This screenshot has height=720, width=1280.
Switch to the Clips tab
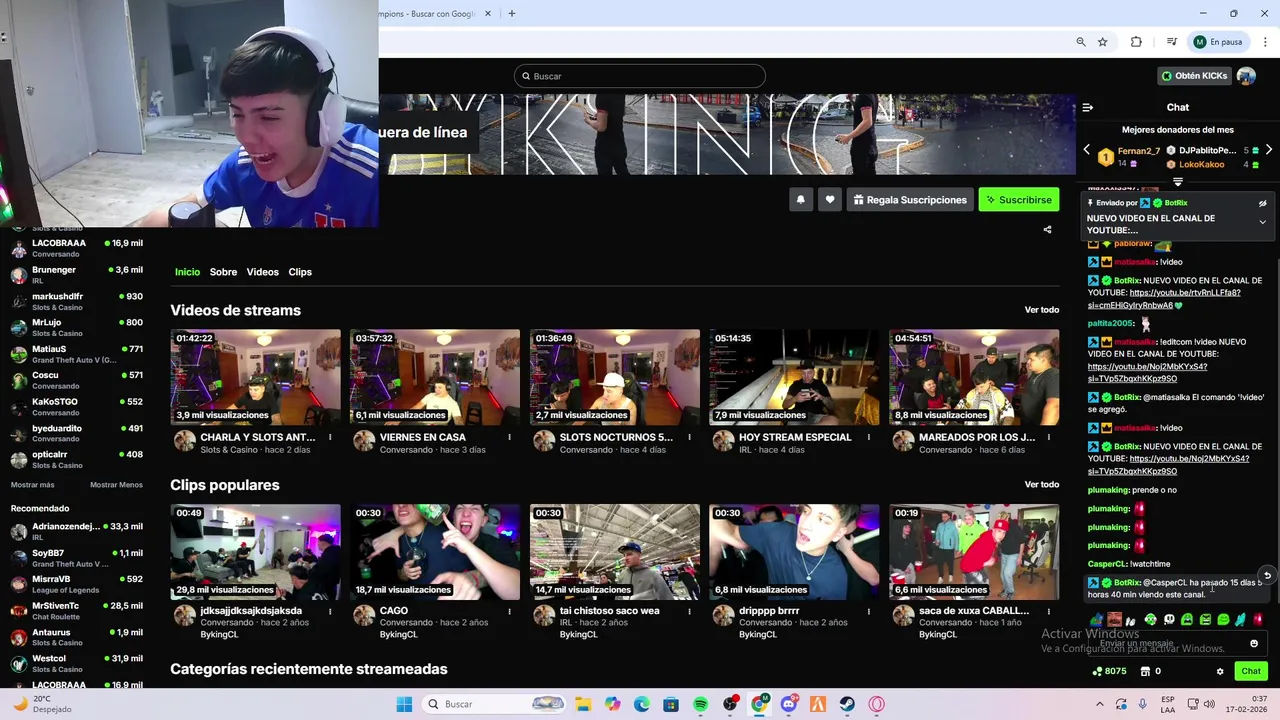coord(300,272)
